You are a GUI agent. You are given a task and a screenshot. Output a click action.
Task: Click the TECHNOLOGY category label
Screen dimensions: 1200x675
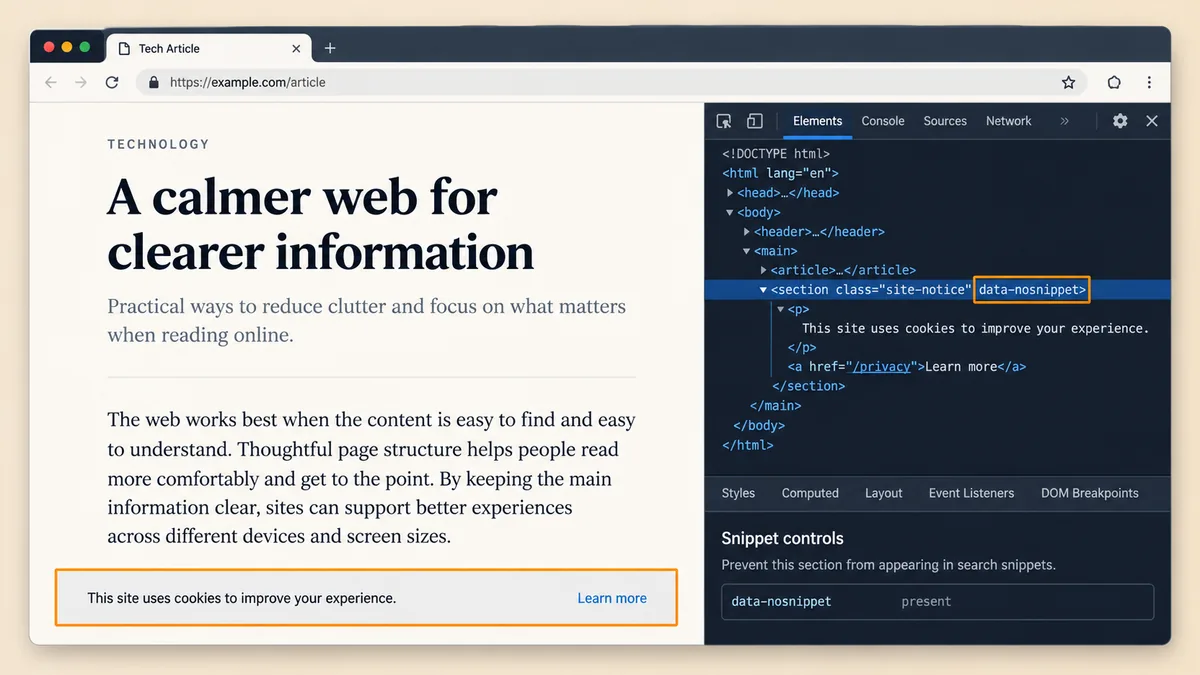159,144
